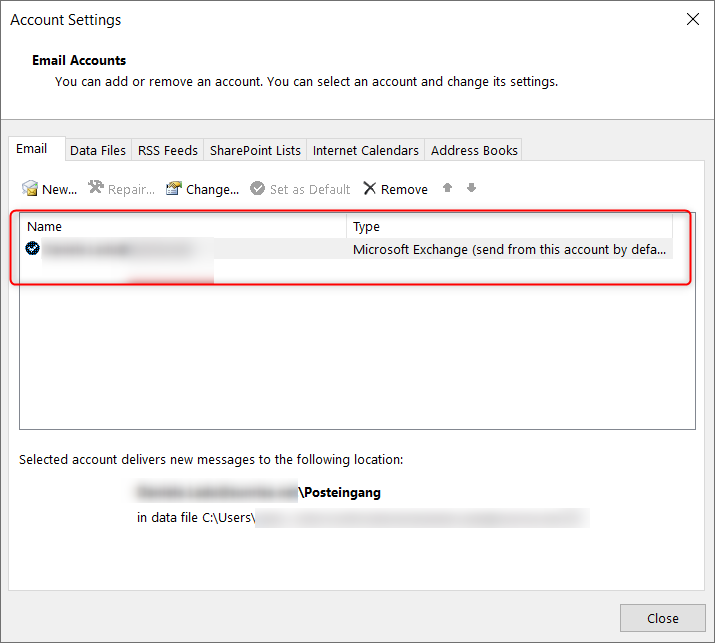Click the Set as Default checkmark icon

(258, 188)
